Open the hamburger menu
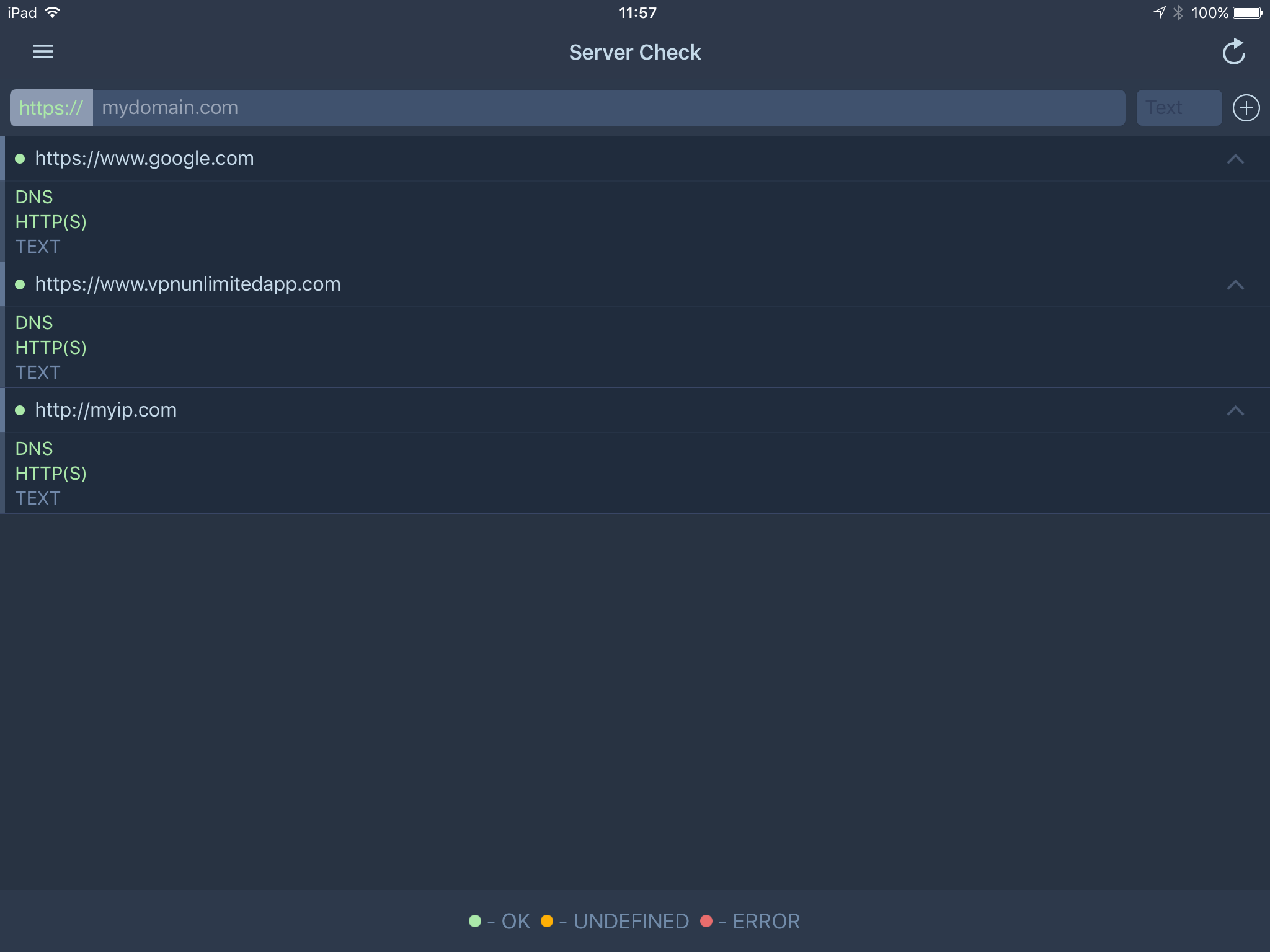Viewport: 1270px width, 952px height. click(x=43, y=52)
